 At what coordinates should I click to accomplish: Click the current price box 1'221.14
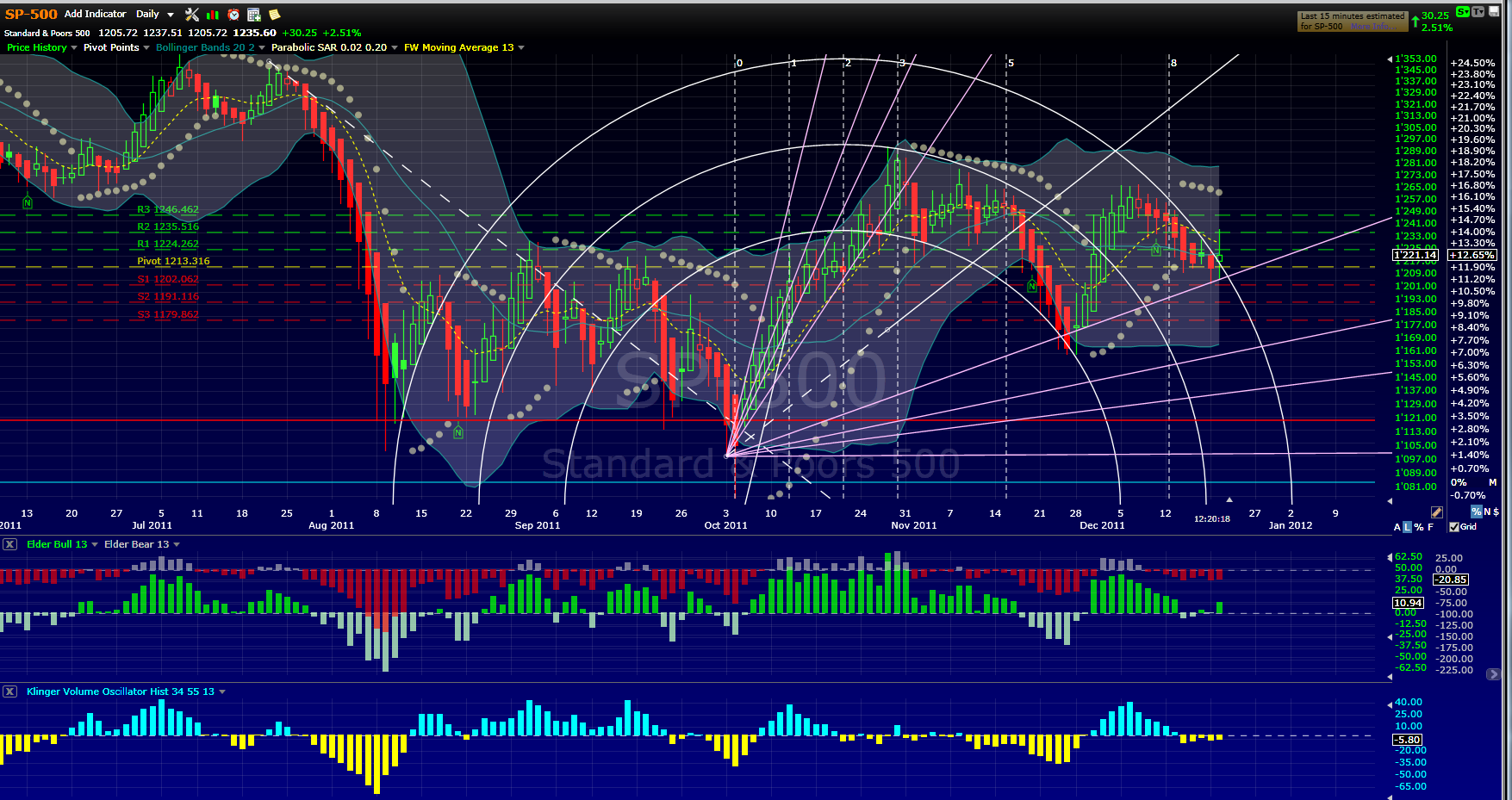tap(1416, 255)
